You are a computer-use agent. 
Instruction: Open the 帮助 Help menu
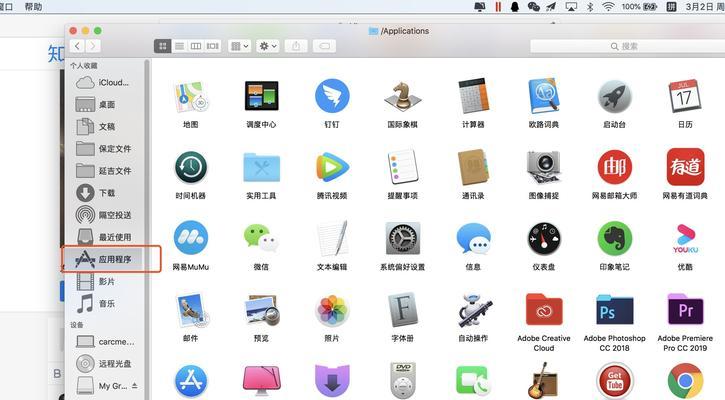coord(33,6)
